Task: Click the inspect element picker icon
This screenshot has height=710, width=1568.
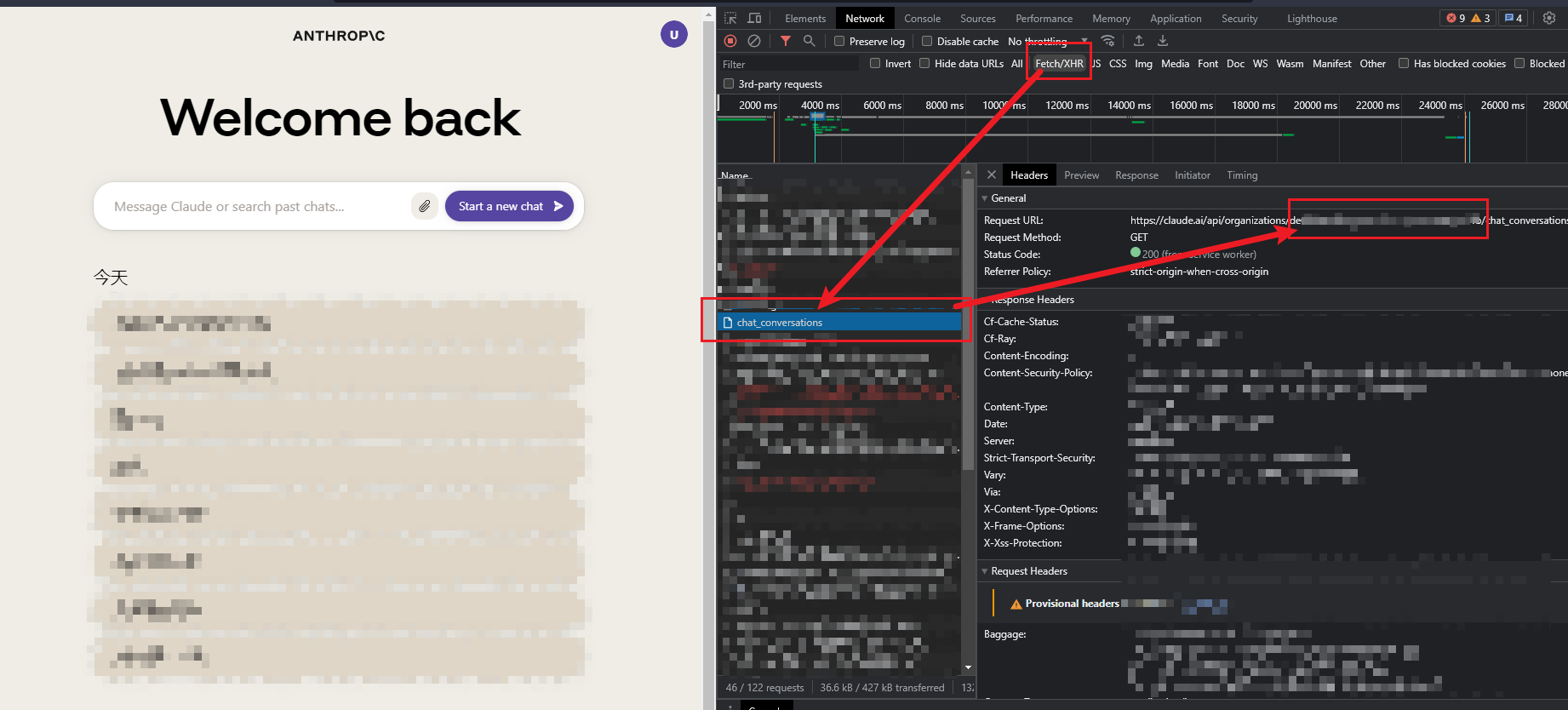Action: [x=730, y=18]
